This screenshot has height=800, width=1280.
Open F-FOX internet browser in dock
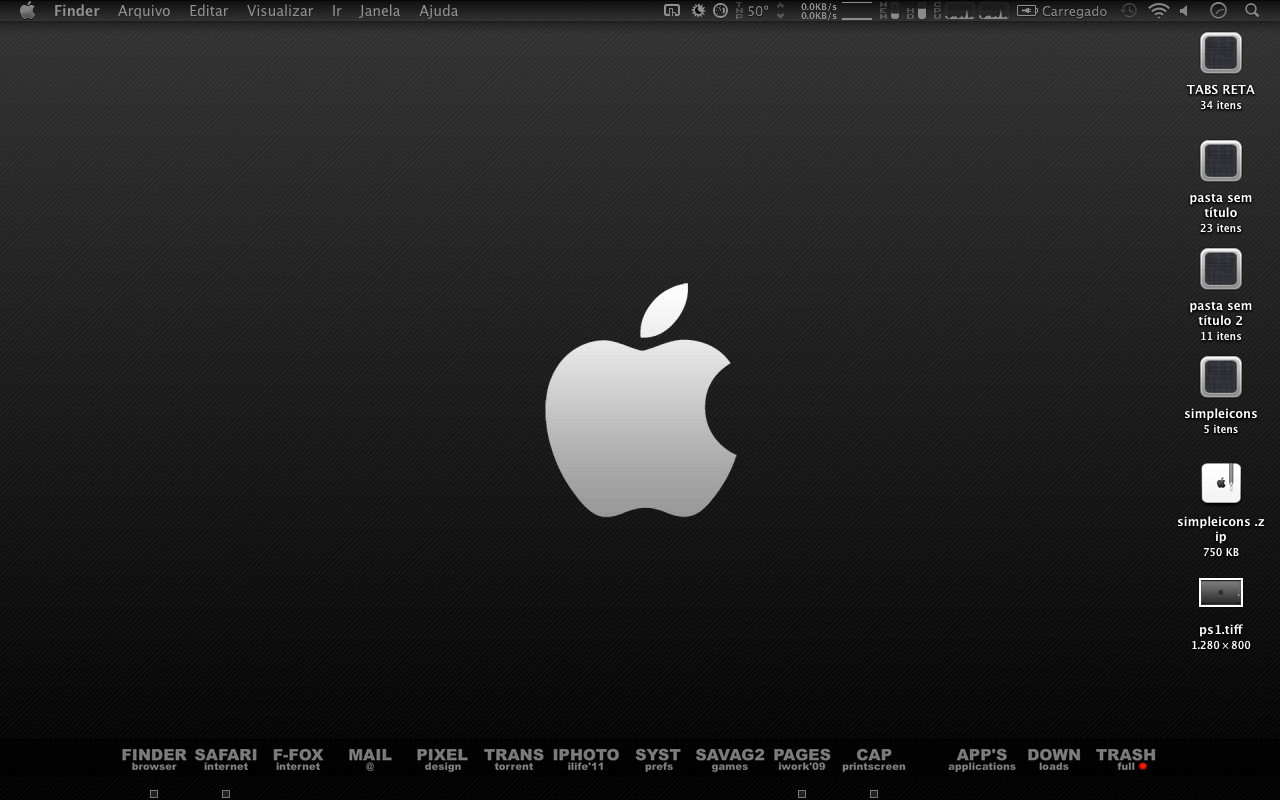pos(298,759)
